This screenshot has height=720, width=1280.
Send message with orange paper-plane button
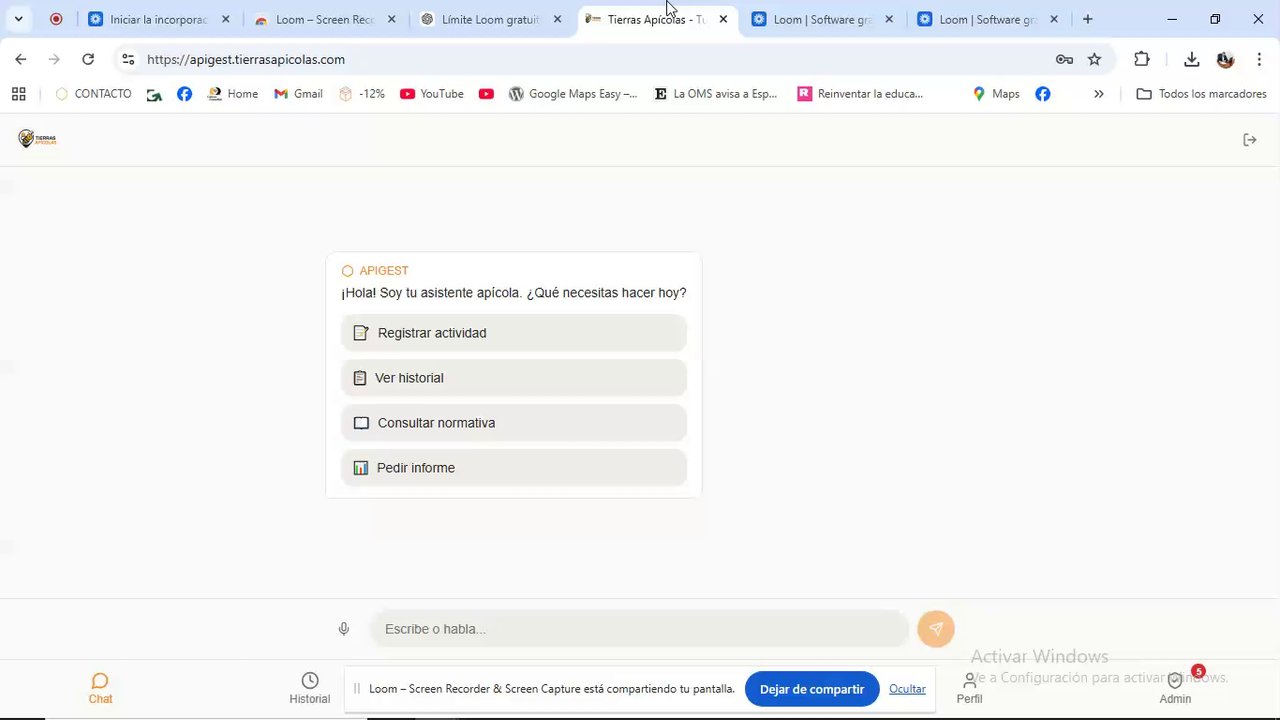click(x=936, y=629)
